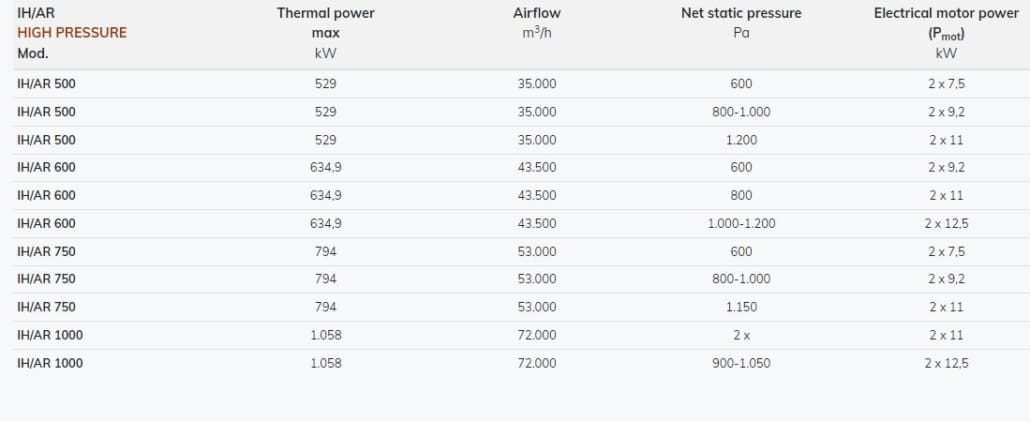The image size is (1030, 422).
Task: Click the Net static pressure column header
Action: point(741,23)
